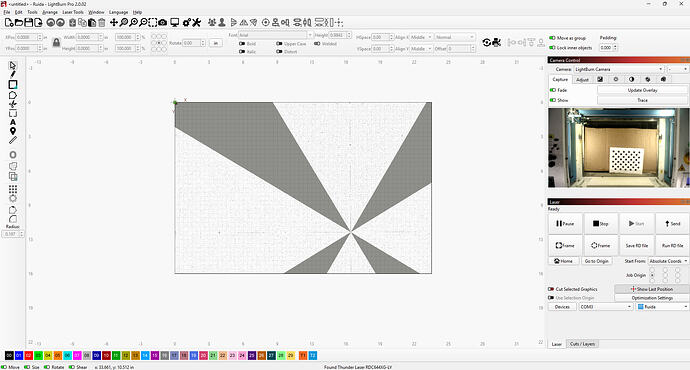Open preview with monitor icon
The height and width of the screenshot is (370, 690).
[x=175, y=22]
